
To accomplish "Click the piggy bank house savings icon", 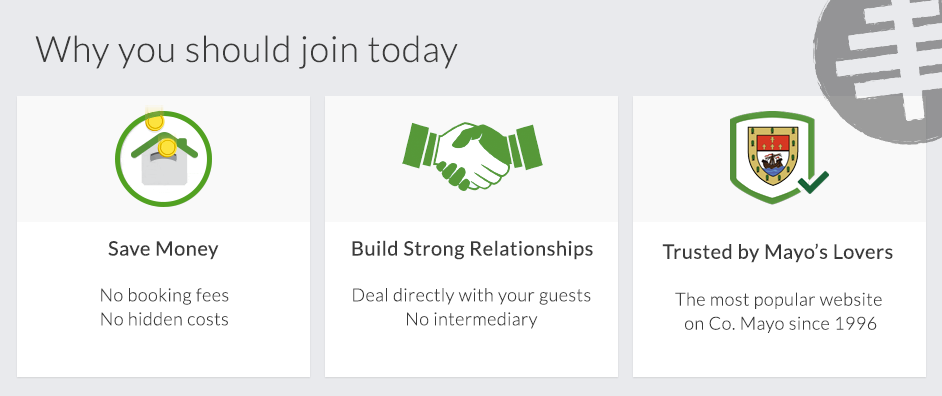I will [x=163, y=158].
